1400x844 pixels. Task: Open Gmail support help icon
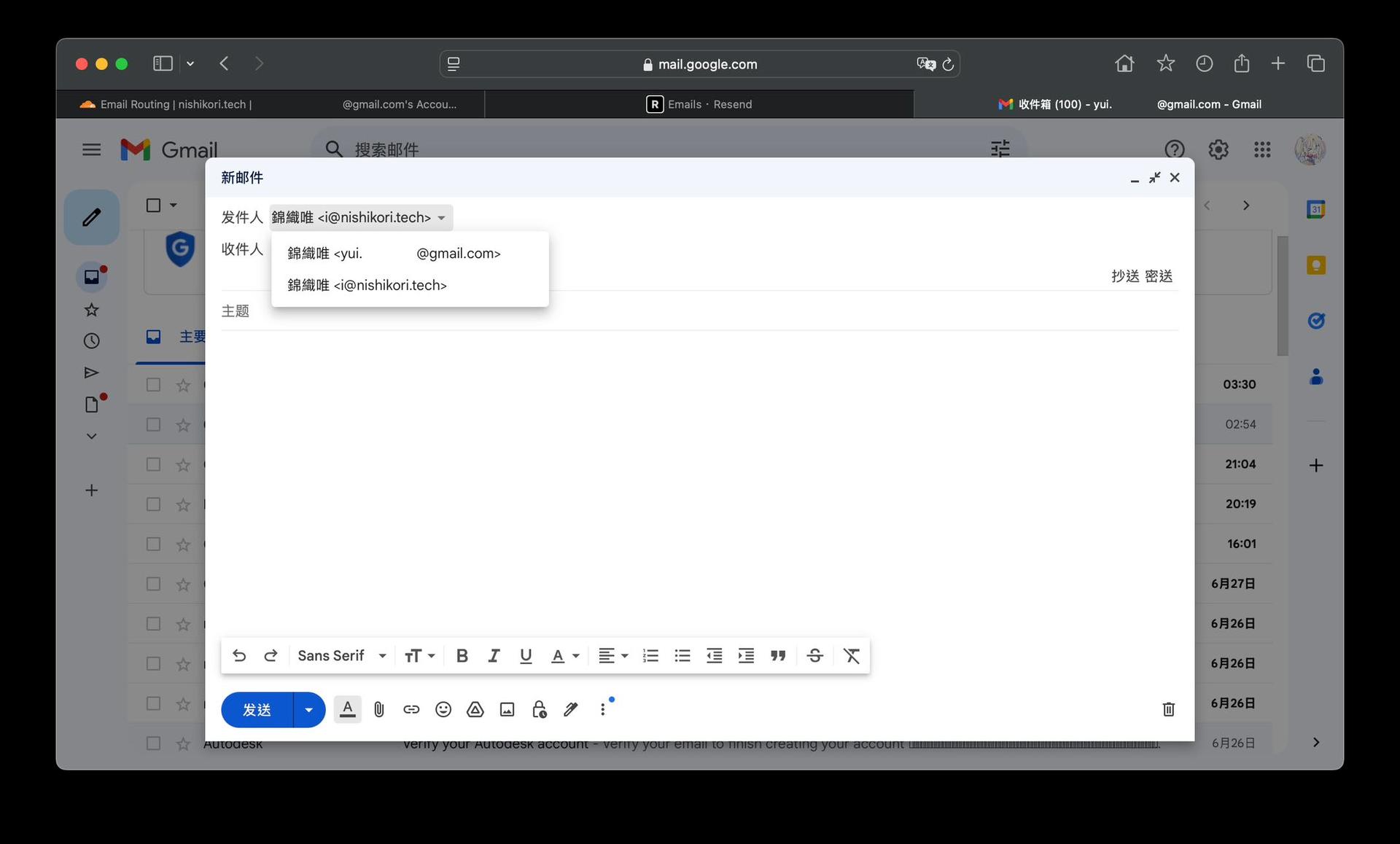pos(1174,149)
